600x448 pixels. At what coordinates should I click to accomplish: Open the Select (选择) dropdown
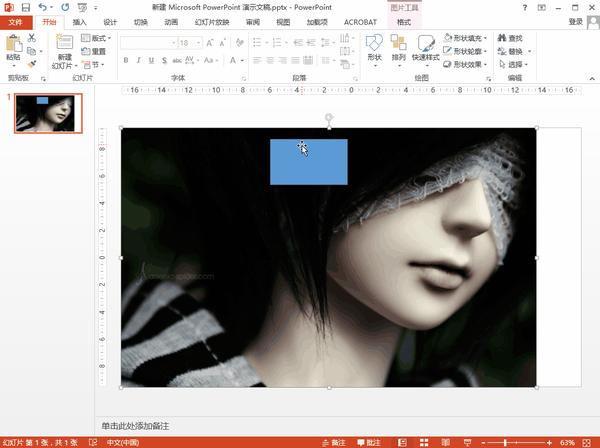tap(514, 65)
